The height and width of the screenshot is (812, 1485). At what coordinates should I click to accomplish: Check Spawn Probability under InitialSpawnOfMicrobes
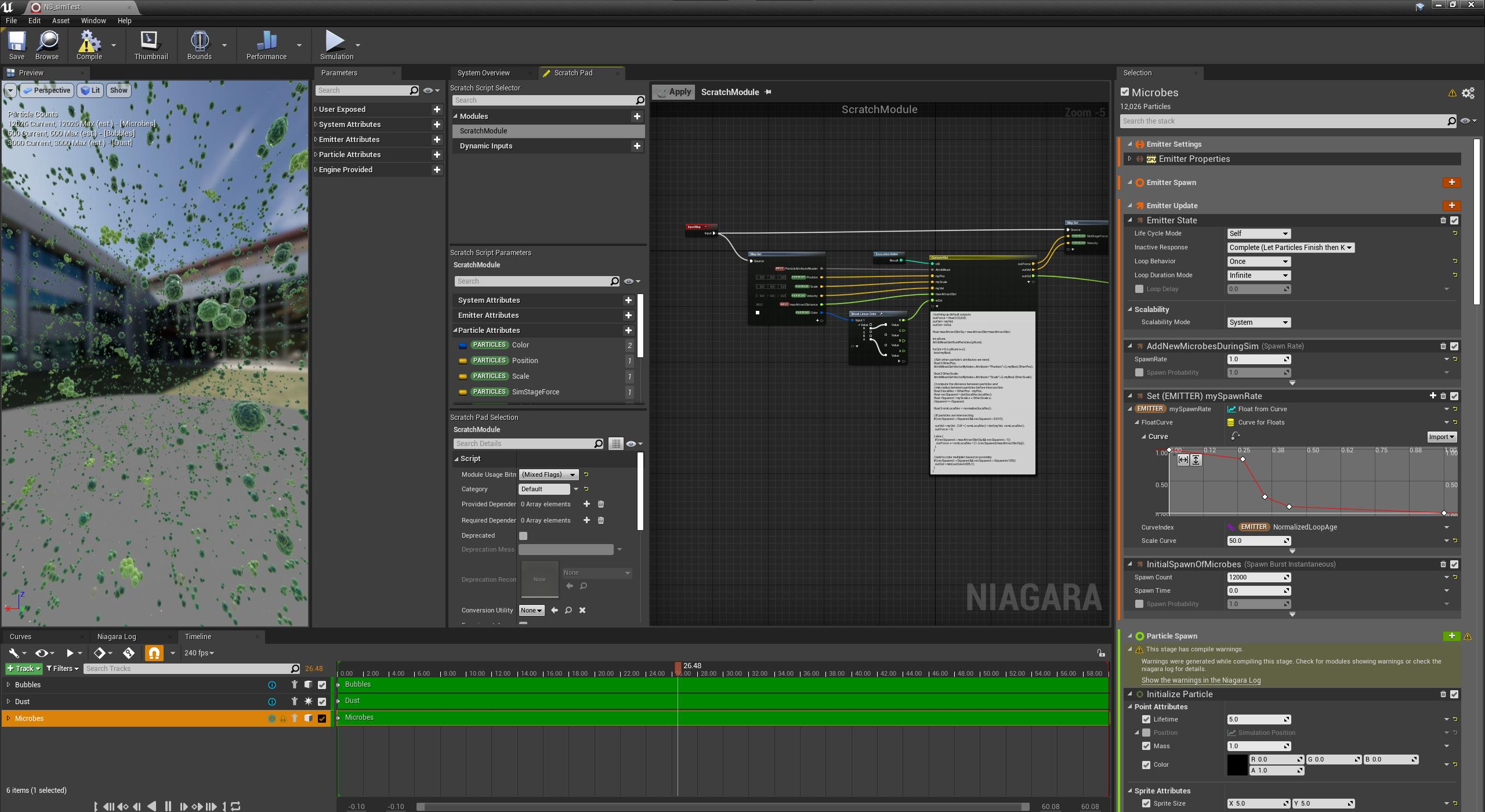pyautogui.click(x=1139, y=603)
